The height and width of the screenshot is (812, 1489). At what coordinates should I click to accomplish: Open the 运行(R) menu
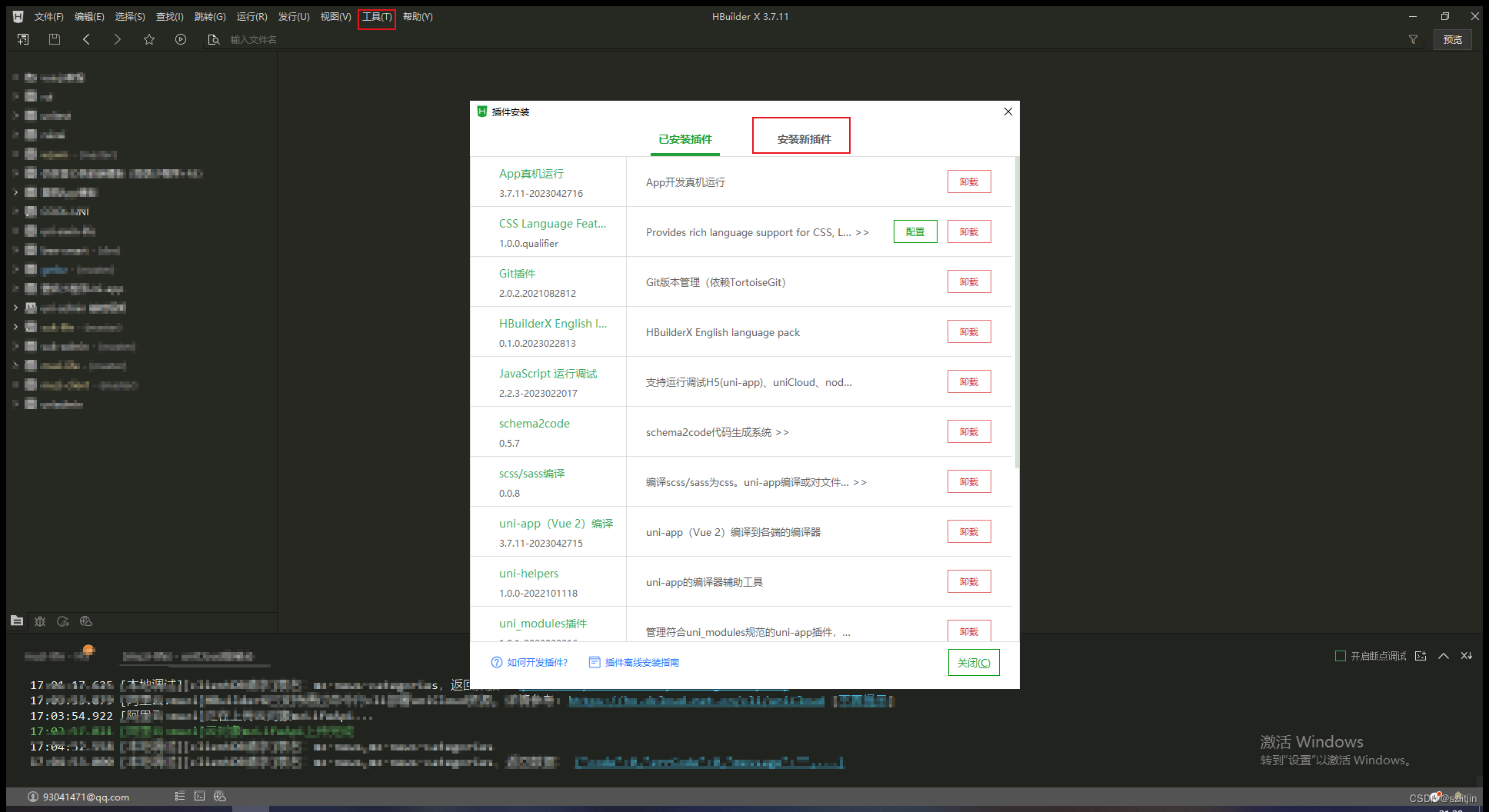click(x=251, y=16)
